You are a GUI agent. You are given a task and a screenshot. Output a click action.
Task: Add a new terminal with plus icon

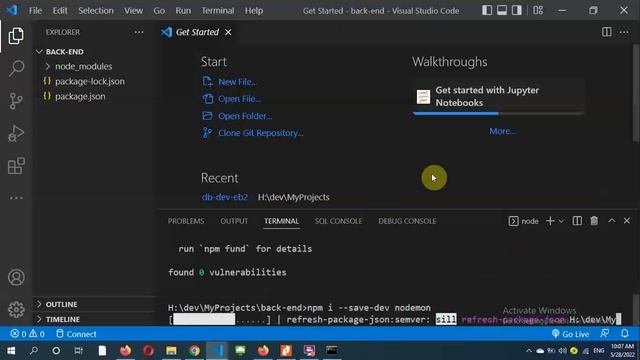tap(550, 221)
